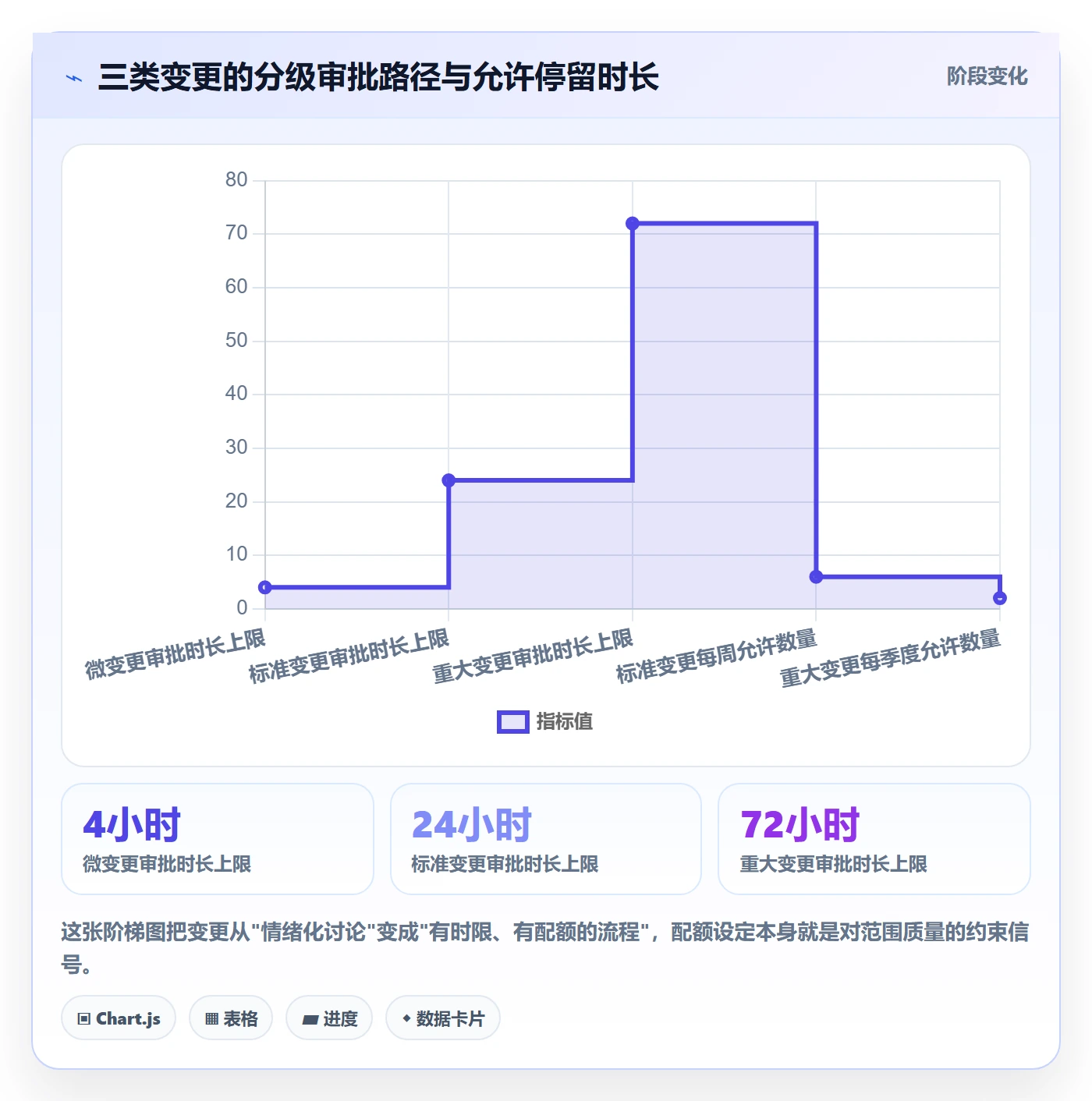The width and height of the screenshot is (1092, 1101).
Task: Open the 24小时 data card
Action: (x=546, y=839)
